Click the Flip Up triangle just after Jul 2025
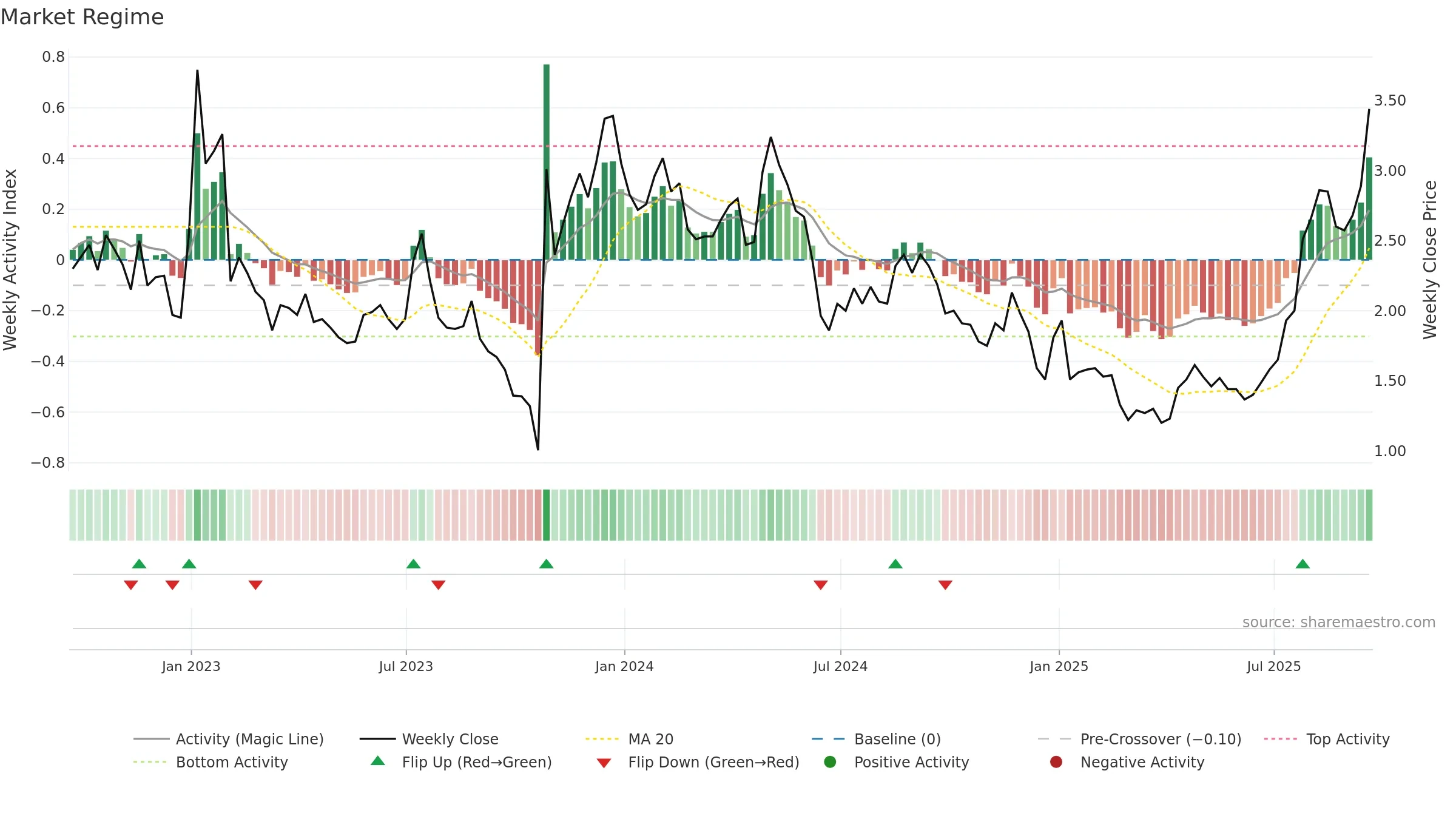Viewport: 1456px width, 819px height. pos(1303,564)
